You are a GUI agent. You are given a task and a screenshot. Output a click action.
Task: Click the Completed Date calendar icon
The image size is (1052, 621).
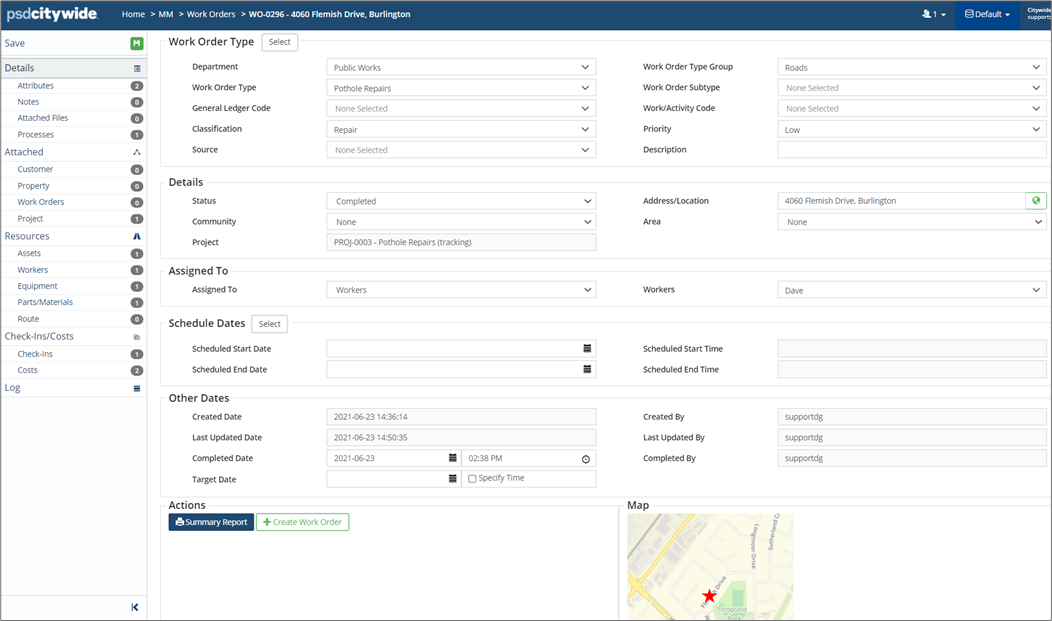click(452, 459)
